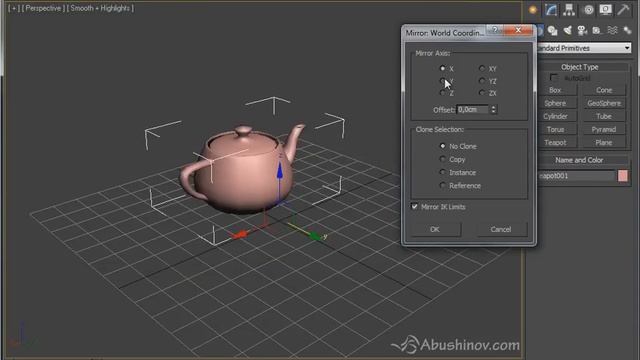Select the Cameras category icon

pyautogui.click(x=582, y=30)
